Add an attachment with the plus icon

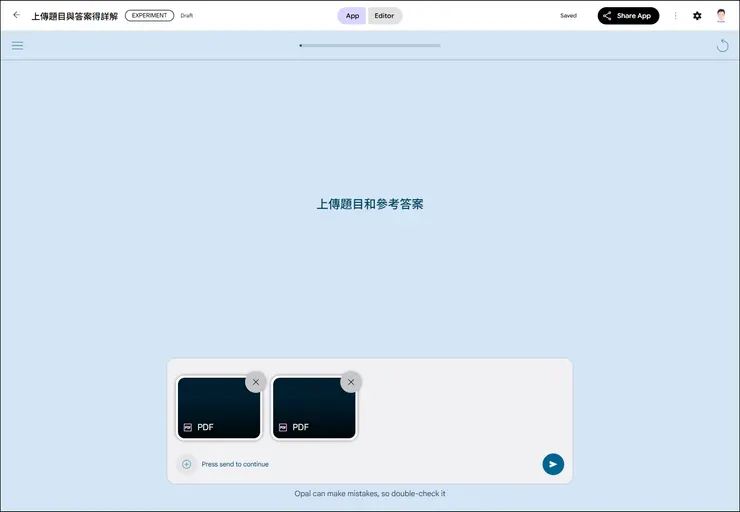[186, 464]
